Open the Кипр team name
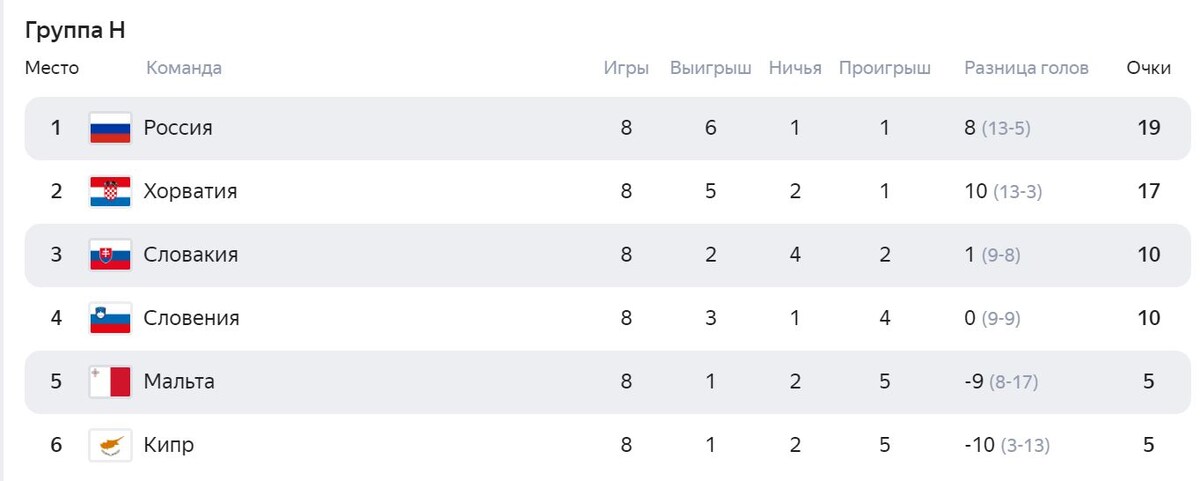 pos(169,445)
